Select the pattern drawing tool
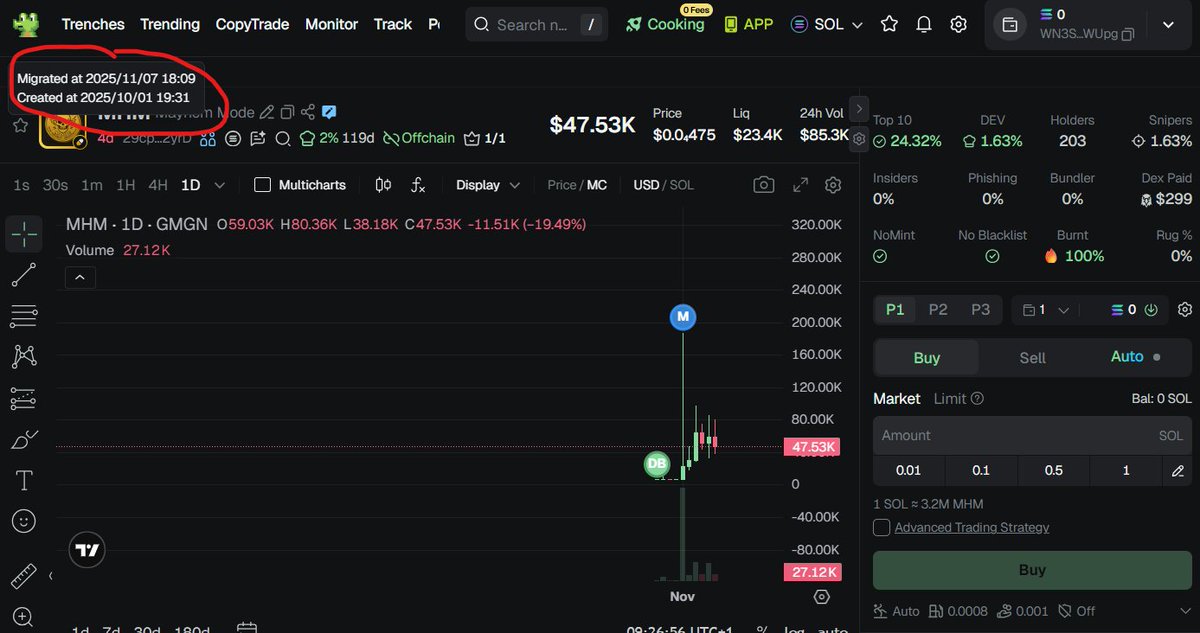 (x=24, y=356)
